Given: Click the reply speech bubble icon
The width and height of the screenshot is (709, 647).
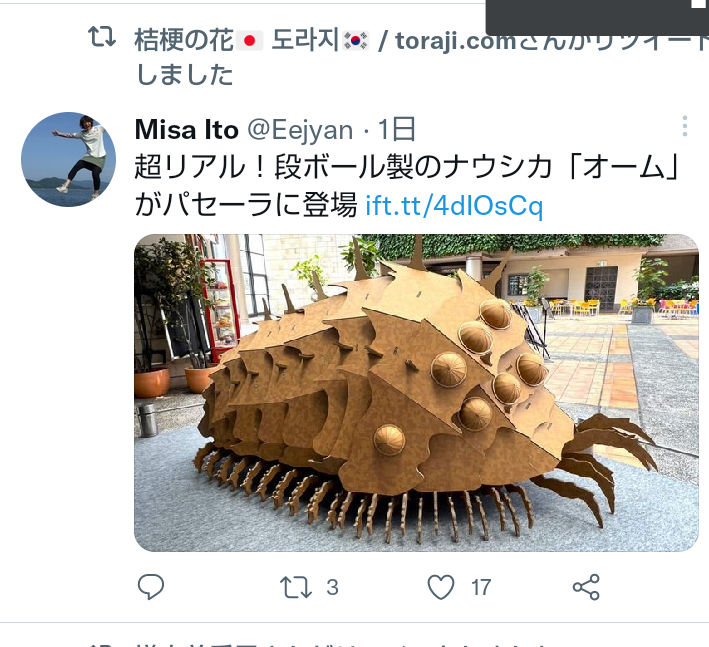Looking at the screenshot, I should [x=151, y=587].
